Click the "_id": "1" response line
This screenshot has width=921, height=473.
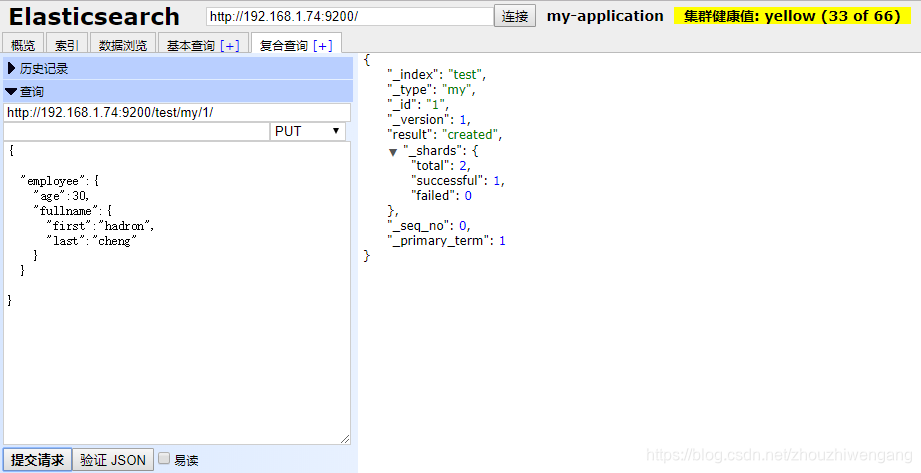418,105
